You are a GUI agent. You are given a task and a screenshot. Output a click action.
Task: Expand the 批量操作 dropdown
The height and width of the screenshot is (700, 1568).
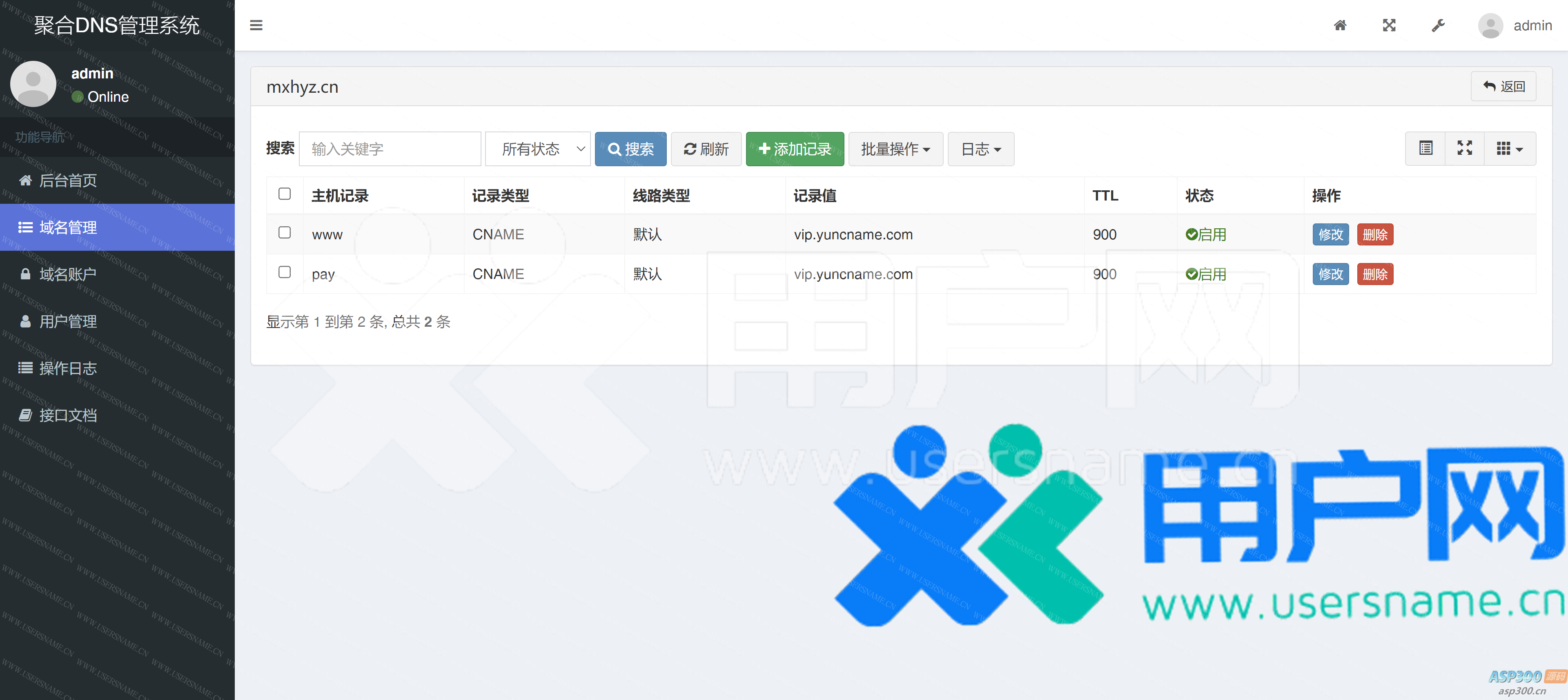pos(895,149)
